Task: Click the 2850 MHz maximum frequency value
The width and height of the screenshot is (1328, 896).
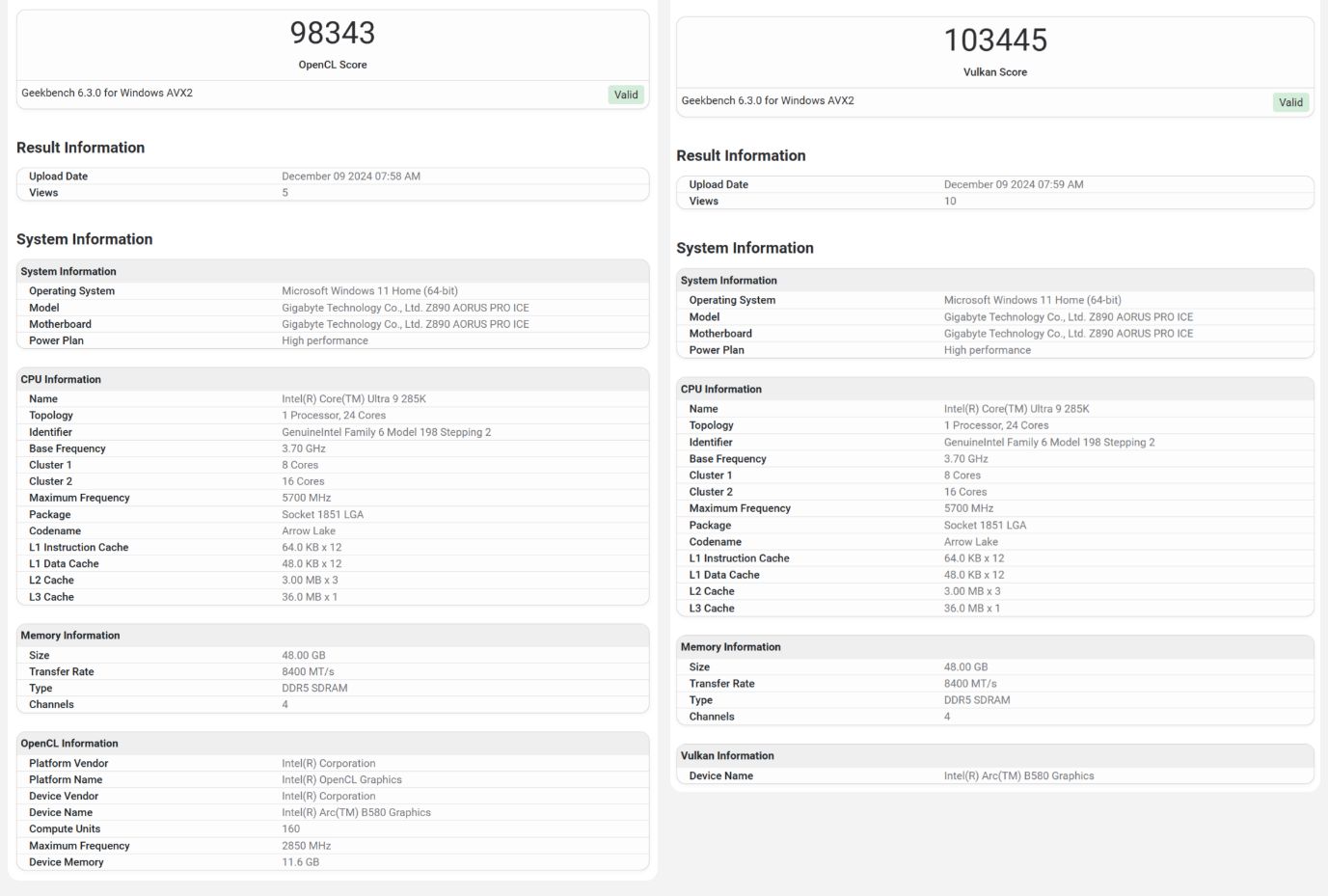Action: pos(306,846)
